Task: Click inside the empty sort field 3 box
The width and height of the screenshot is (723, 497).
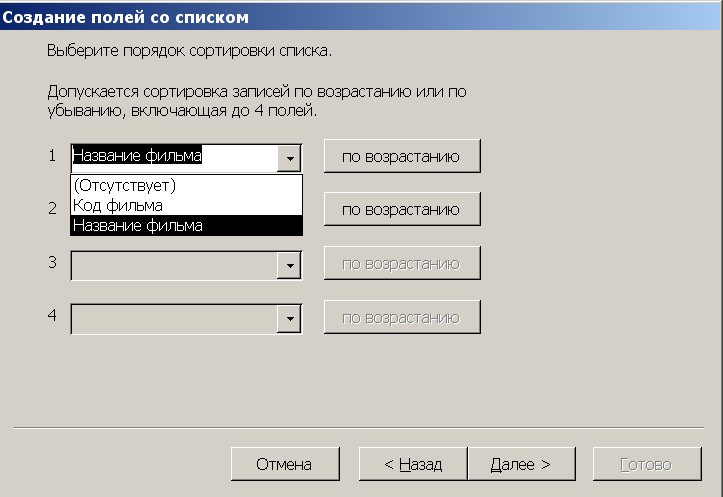Action: [x=174, y=266]
